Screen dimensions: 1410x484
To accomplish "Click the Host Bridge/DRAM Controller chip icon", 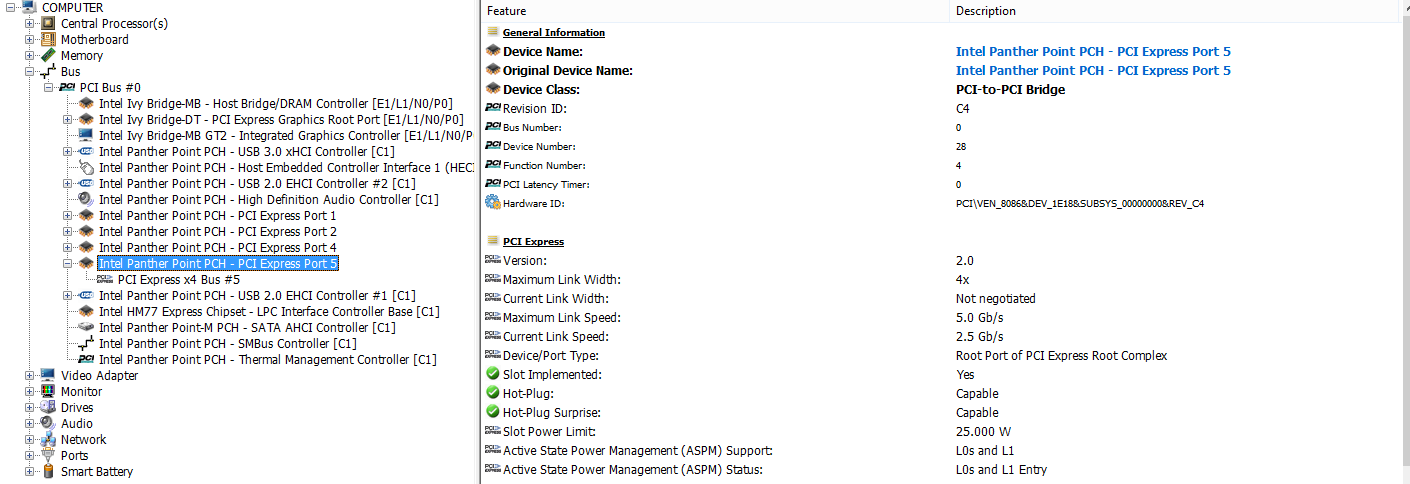I will [87, 103].
